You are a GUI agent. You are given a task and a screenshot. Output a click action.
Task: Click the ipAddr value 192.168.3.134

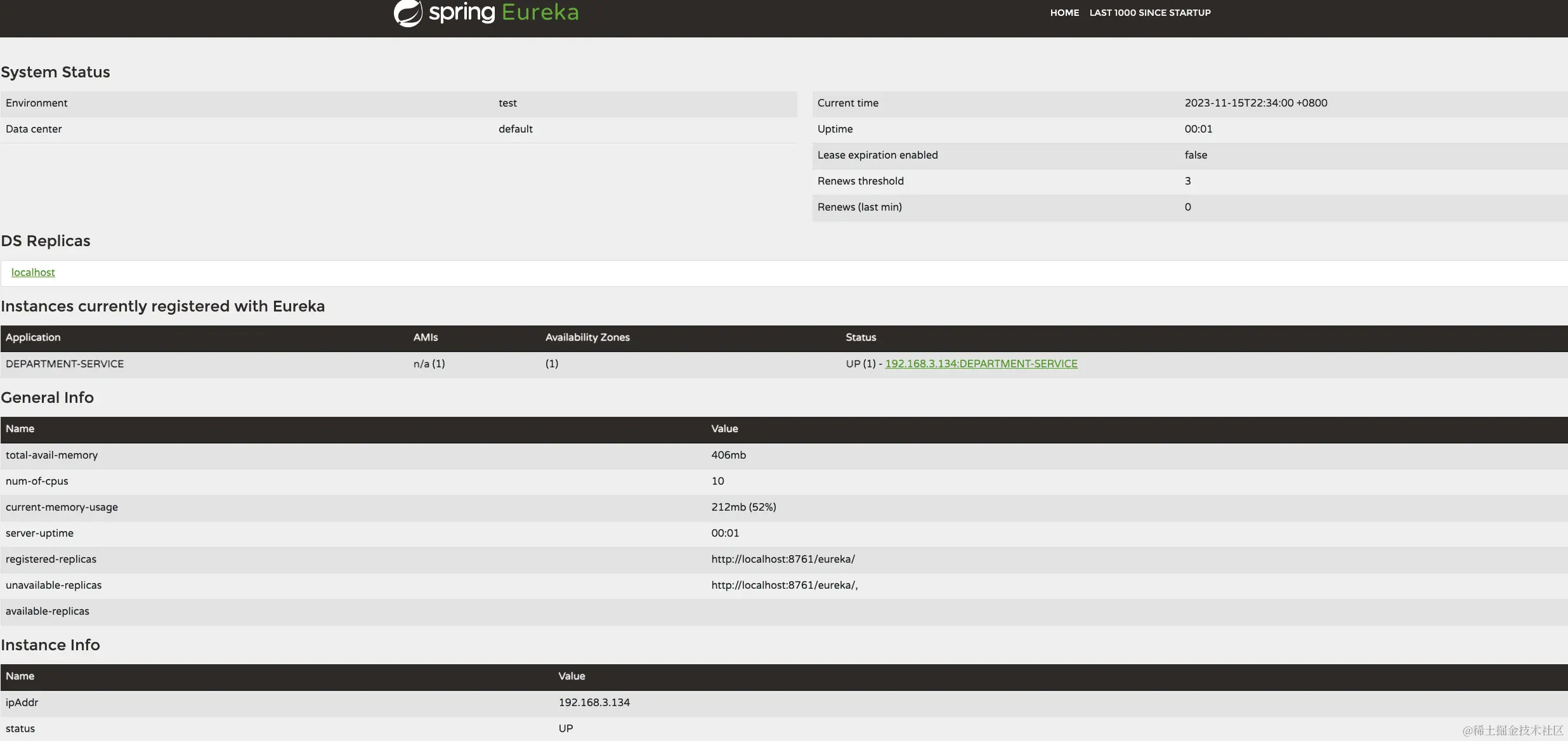[594, 702]
